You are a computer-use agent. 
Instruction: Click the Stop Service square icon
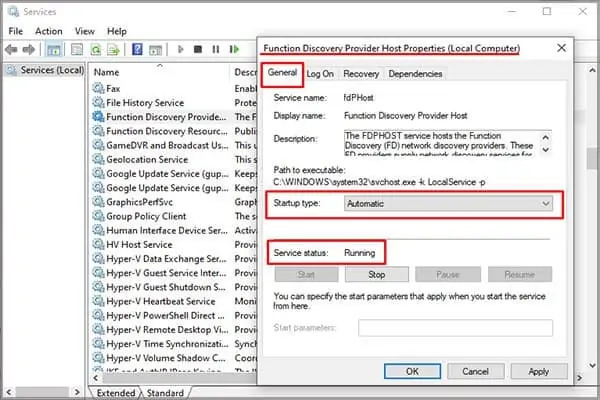pos(198,49)
